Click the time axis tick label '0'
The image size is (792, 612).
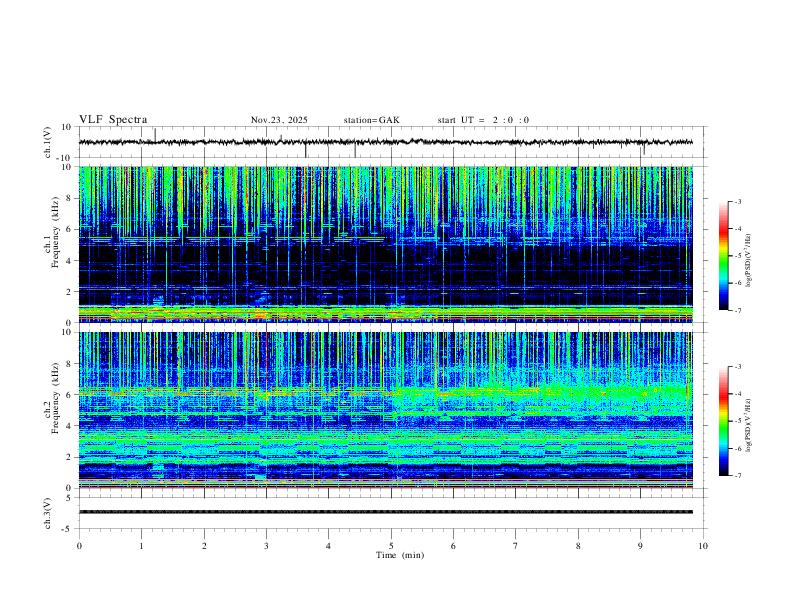point(79,546)
